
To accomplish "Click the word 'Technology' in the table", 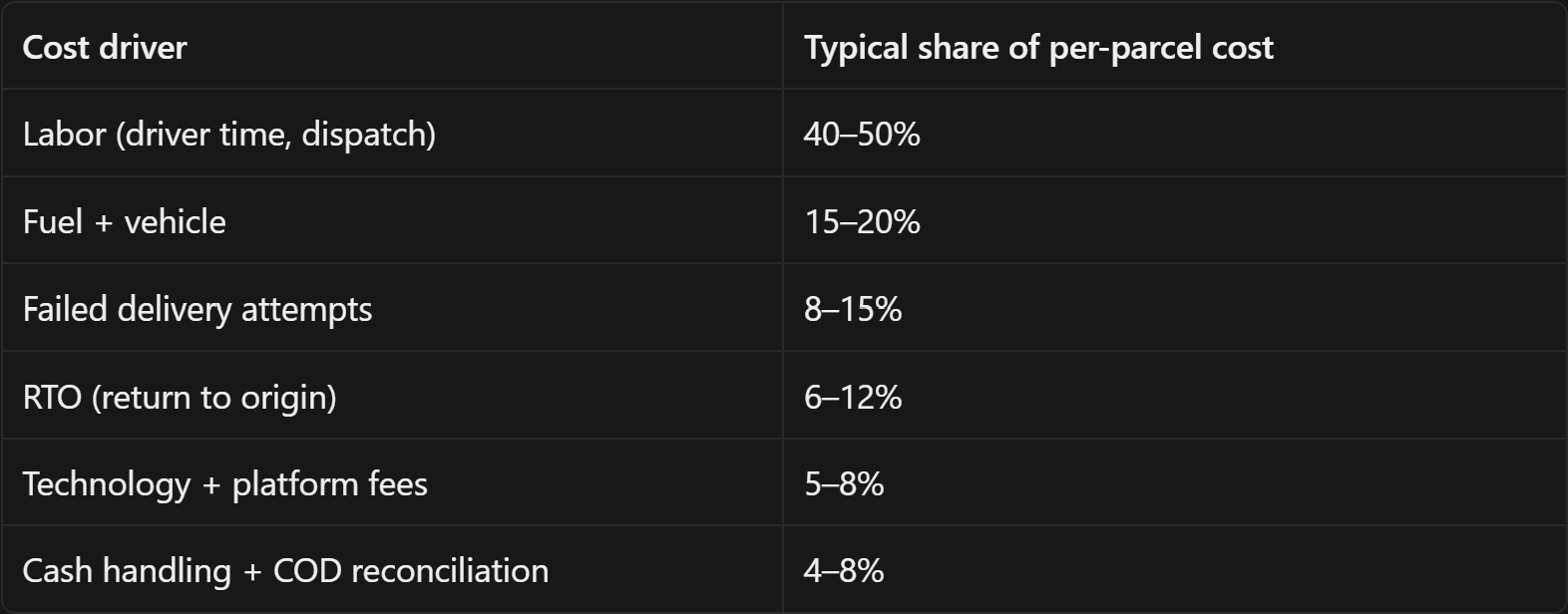I will pos(106,484).
